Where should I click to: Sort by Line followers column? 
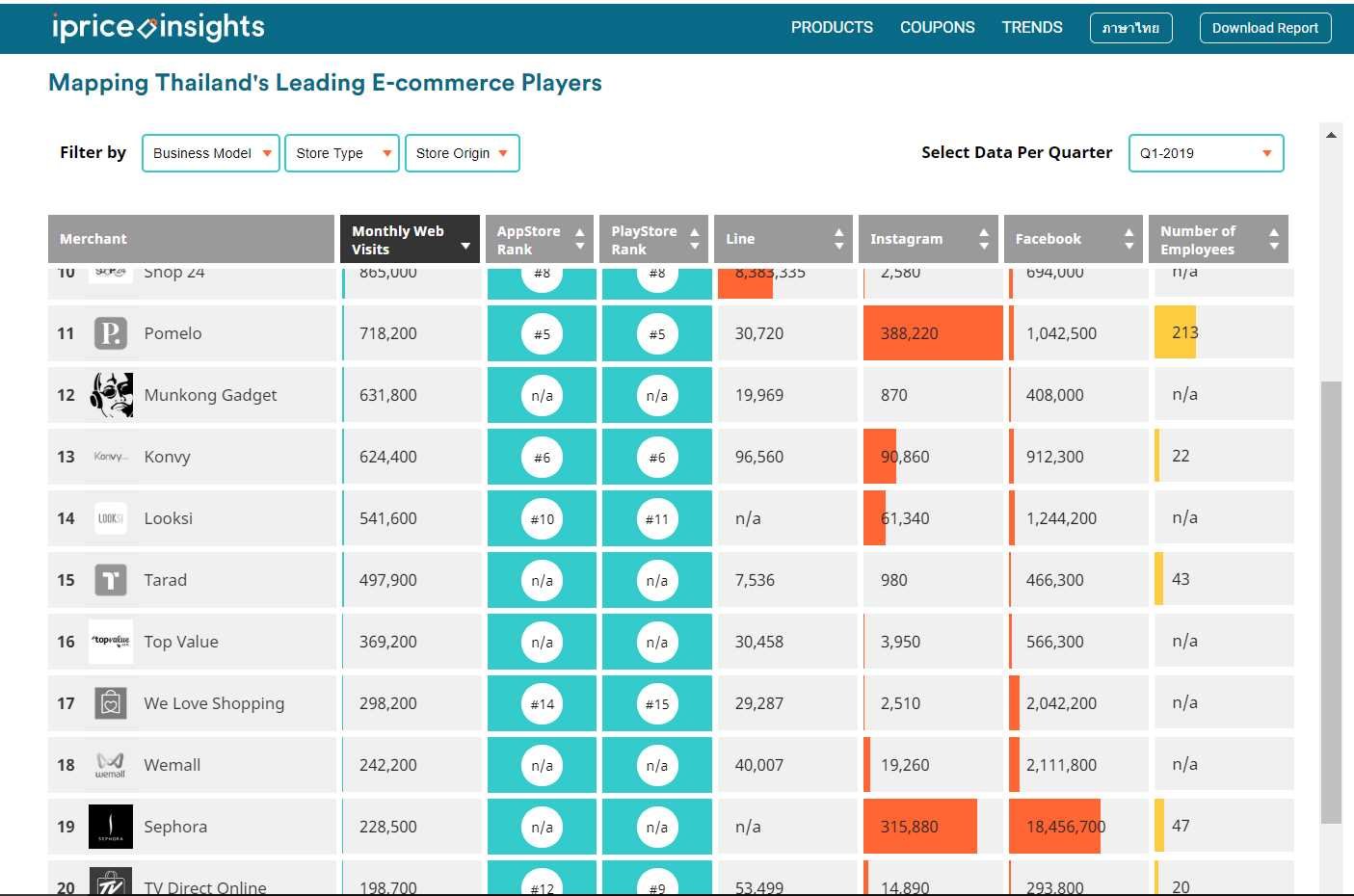783,239
